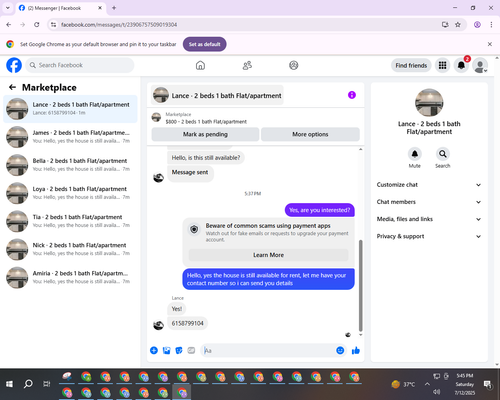Click the chat header Lance listing title
The width and height of the screenshot is (500, 400).
(217, 96)
